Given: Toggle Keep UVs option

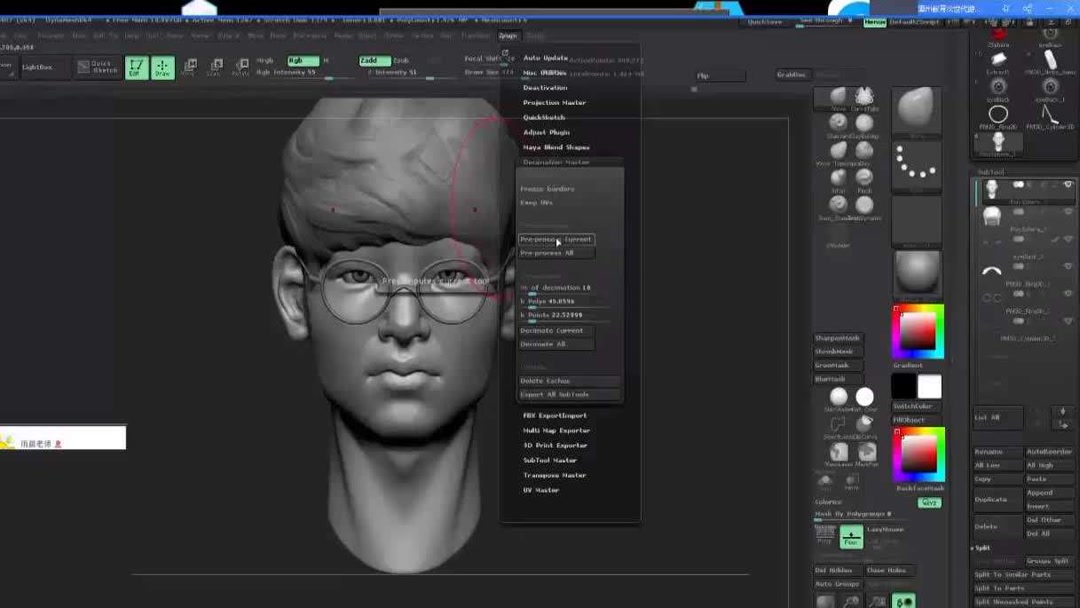Looking at the screenshot, I should pos(536,201).
